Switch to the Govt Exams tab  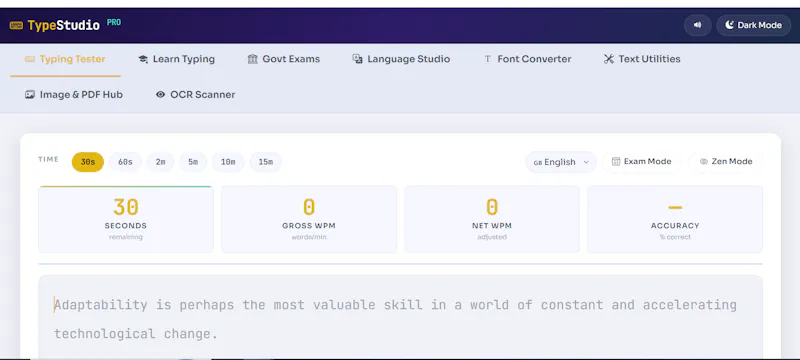pyautogui.click(x=284, y=59)
